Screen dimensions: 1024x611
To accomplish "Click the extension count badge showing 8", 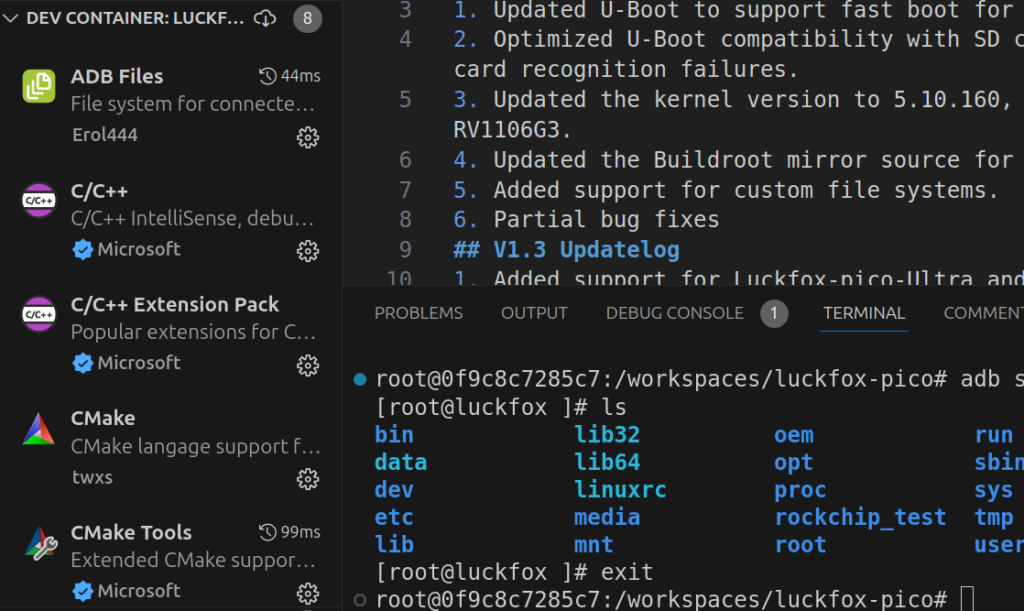I will pyautogui.click(x=308, y=18).
